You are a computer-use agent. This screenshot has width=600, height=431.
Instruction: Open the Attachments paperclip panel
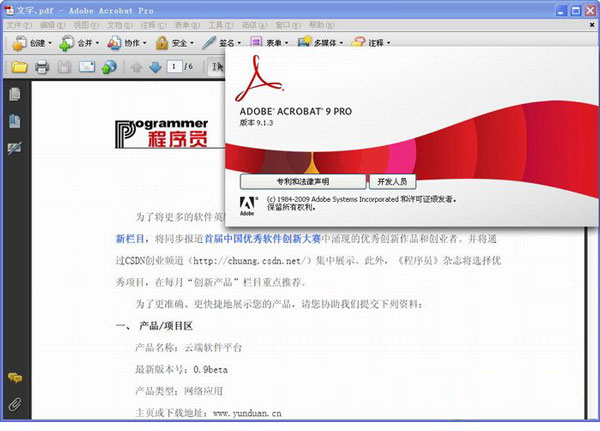click(15, 404)
